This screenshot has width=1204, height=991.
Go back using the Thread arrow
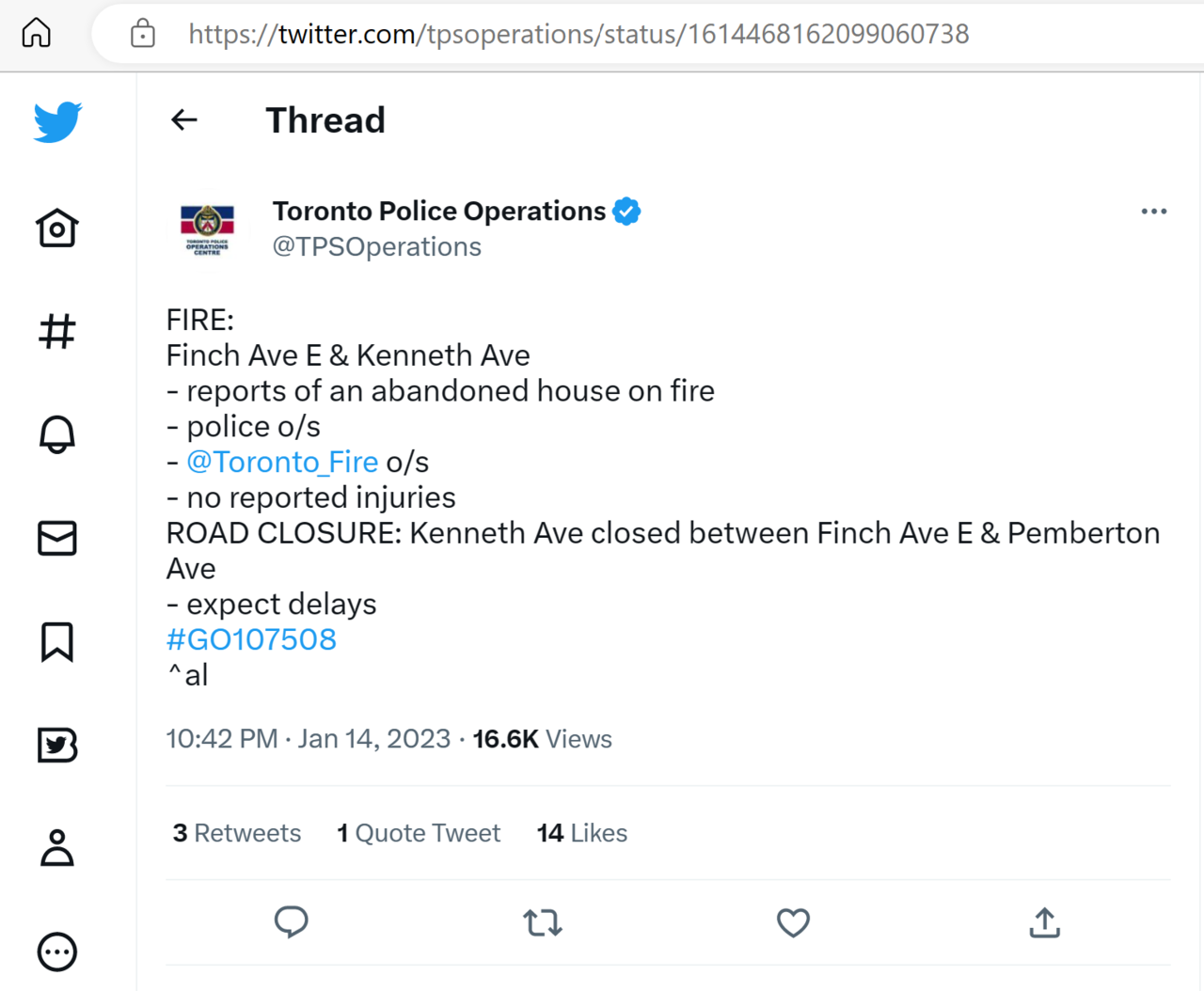pos(184,120)
